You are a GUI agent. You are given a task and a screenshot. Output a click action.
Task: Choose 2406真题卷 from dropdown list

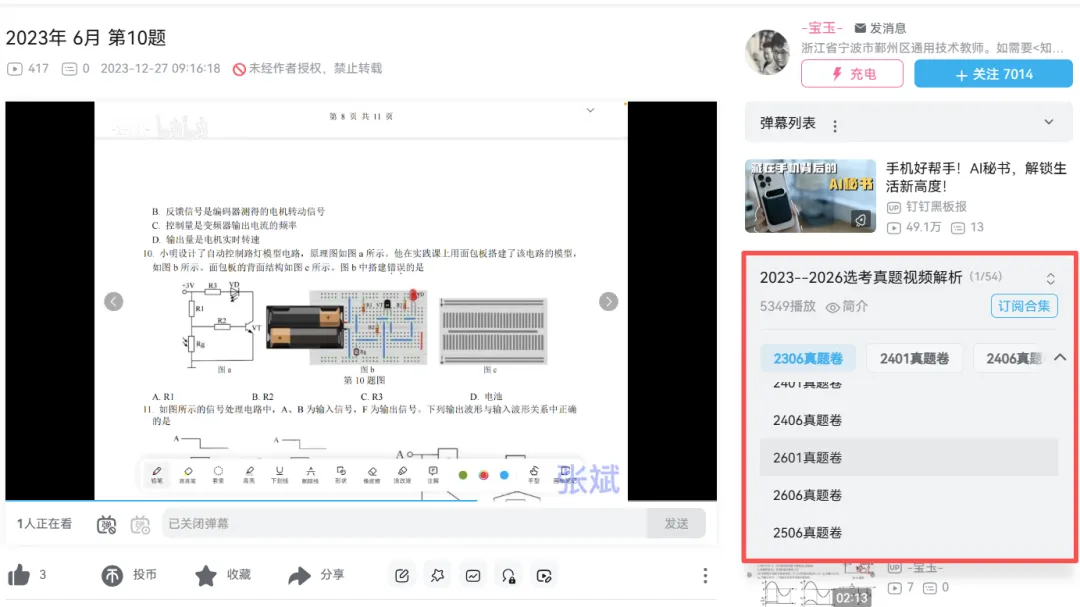pos(908,420)
